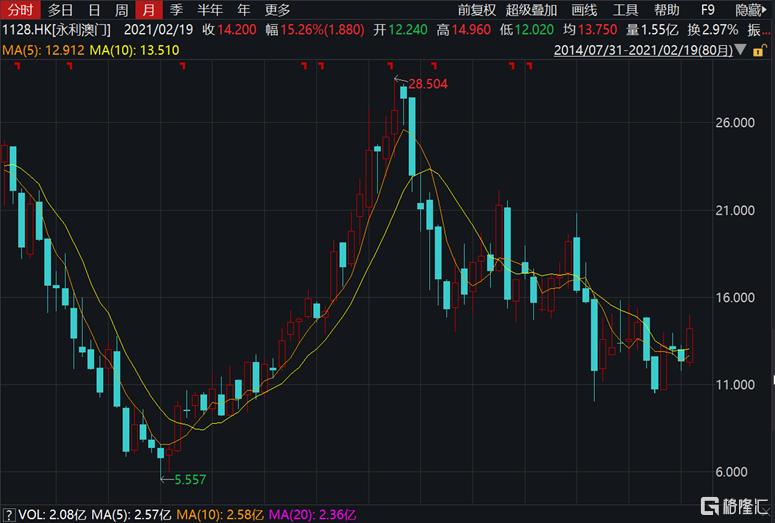Image resolution: width=775 pixels, height=523 pixels.
Task: Open the 帮助 help menu
Action: tap(666, 10)
